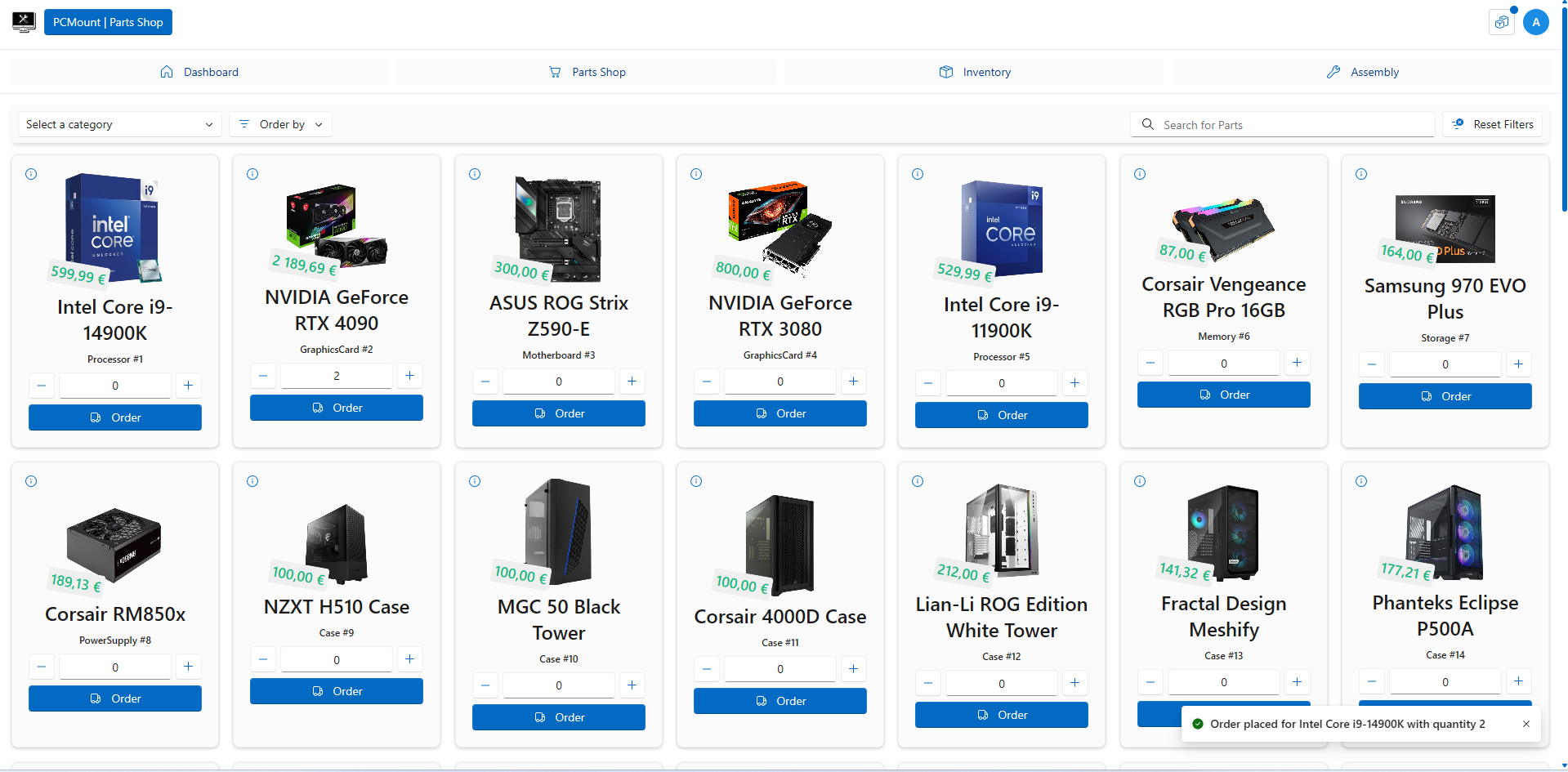Open the Inventory tab
Viewport: 1568px width, 772px height.
click(x=974, y=72)
